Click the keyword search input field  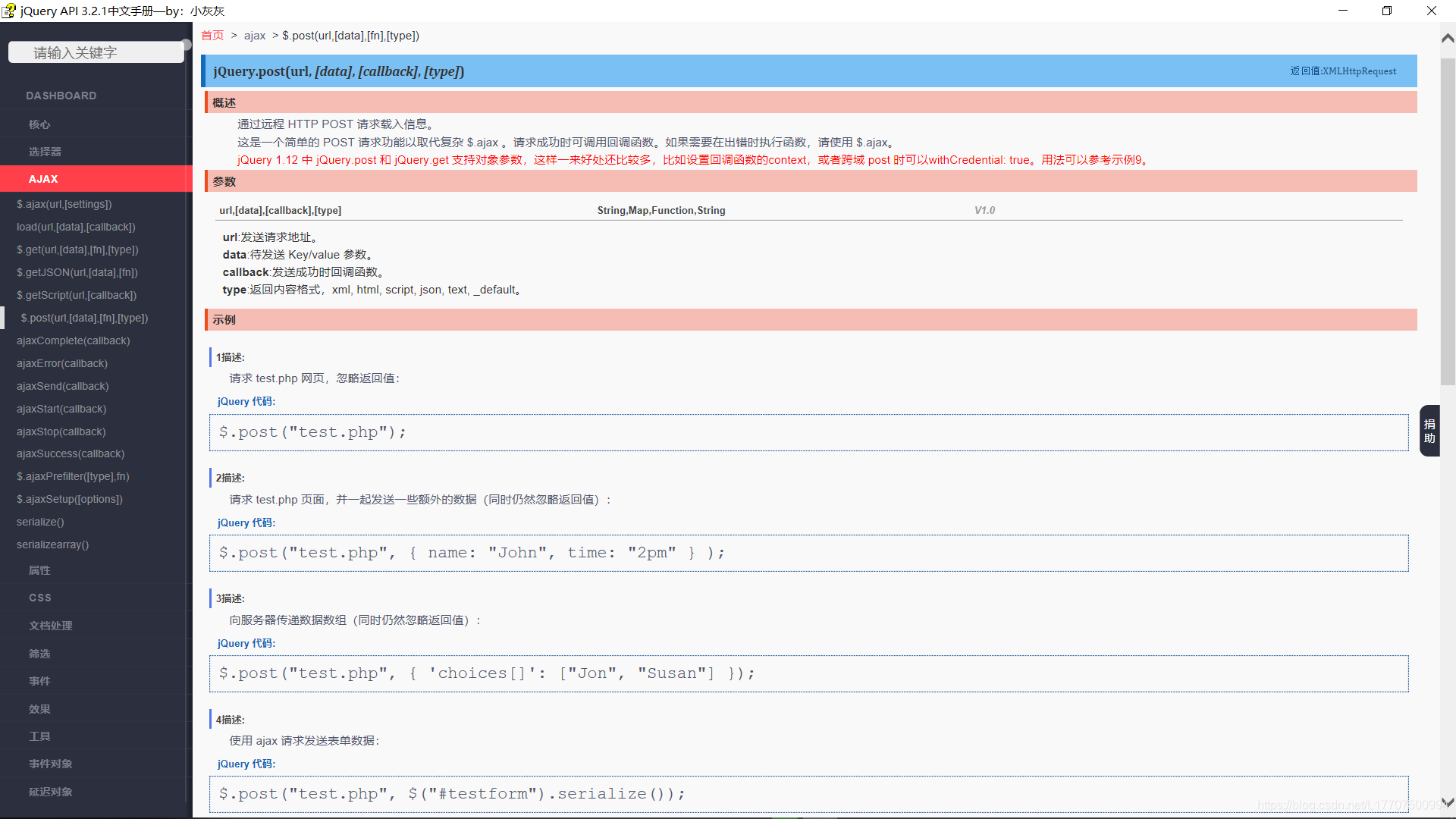(96, 52)
